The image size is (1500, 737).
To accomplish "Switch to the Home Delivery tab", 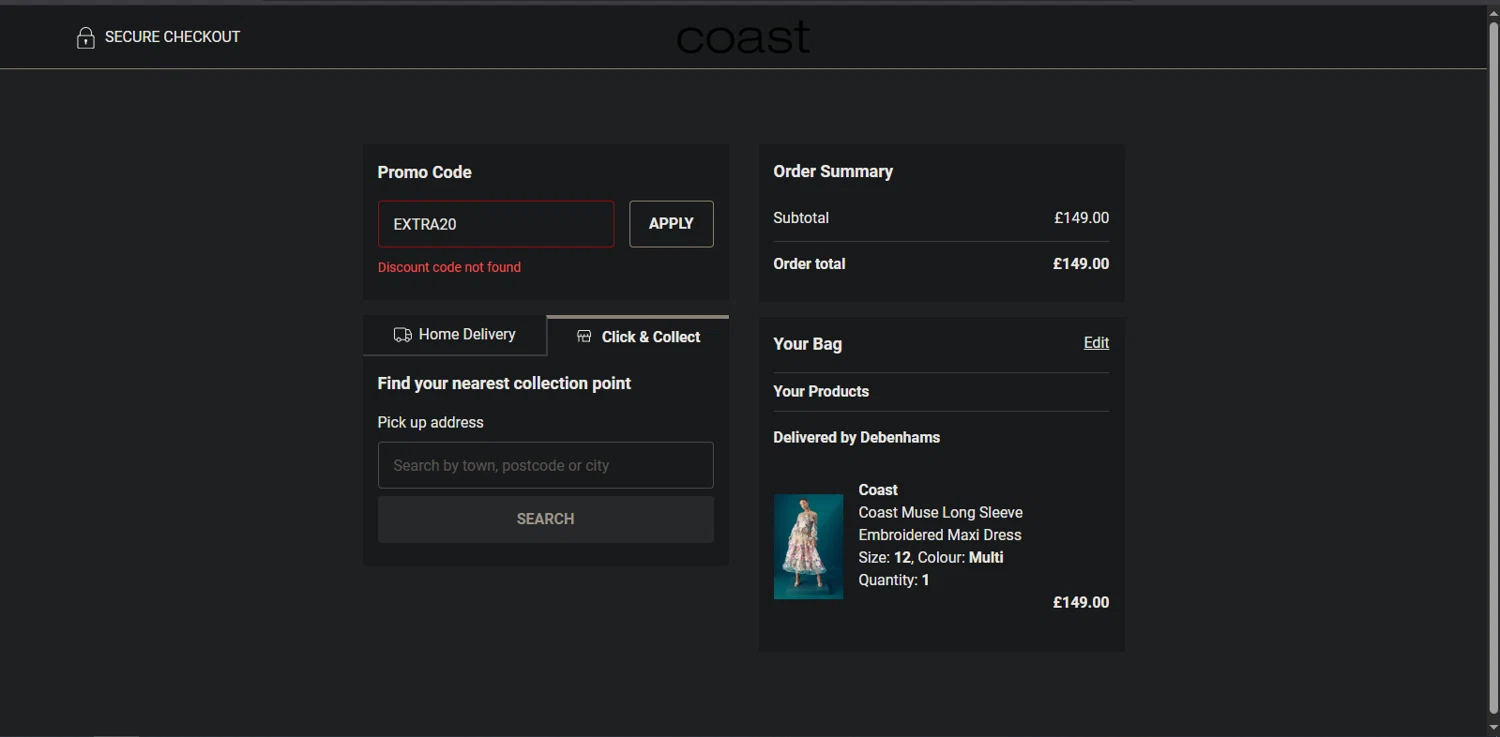I will (455, 335).
